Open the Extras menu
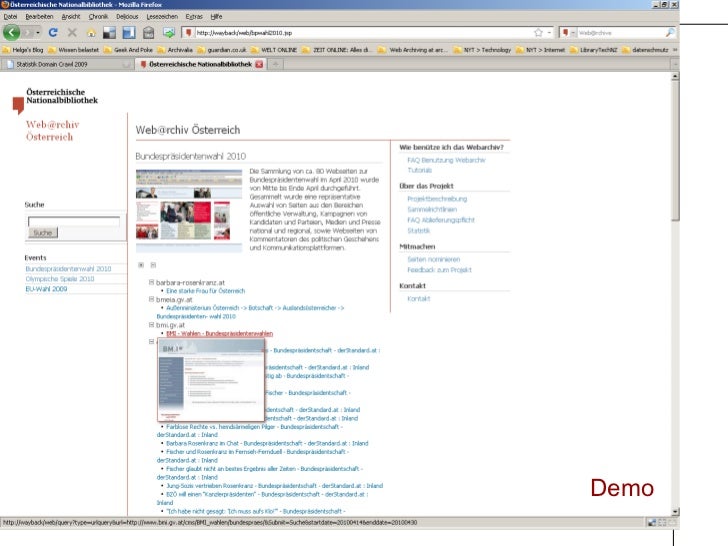The height and width of the screenshot is (546, 728). (x=194, y=16)
